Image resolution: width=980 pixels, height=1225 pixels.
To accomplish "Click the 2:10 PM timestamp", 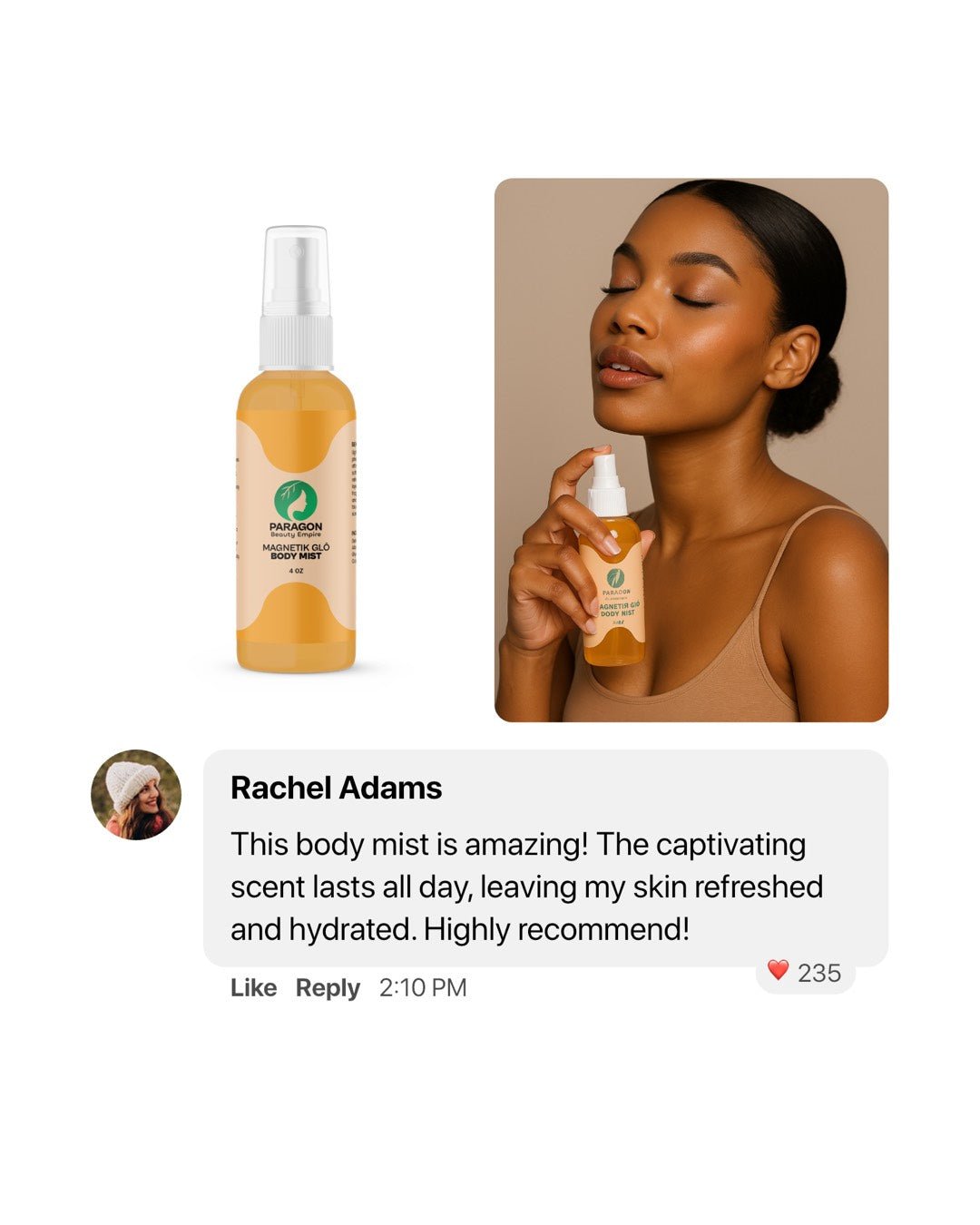I will (x=423, y=987).
